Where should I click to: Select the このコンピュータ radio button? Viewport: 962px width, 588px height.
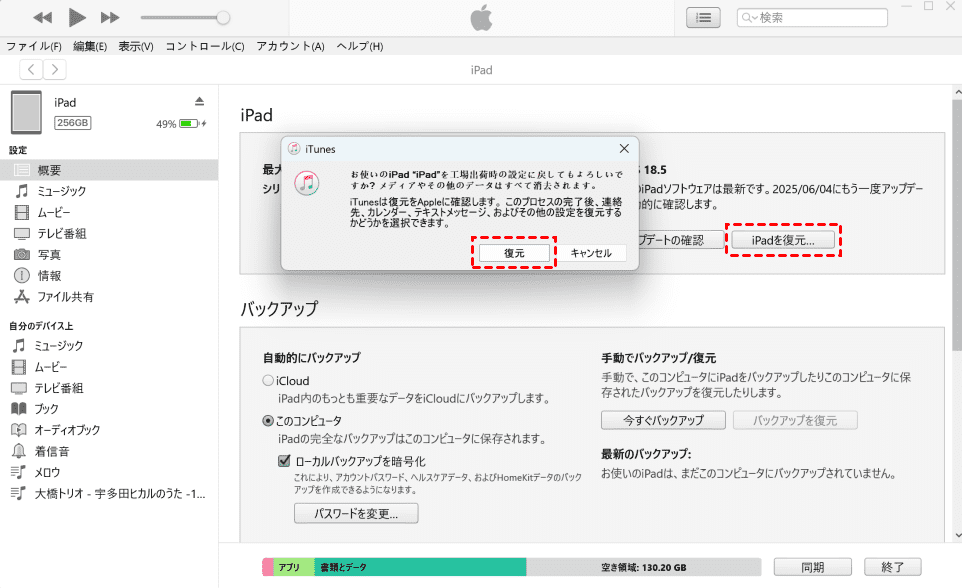coord(267,421)
